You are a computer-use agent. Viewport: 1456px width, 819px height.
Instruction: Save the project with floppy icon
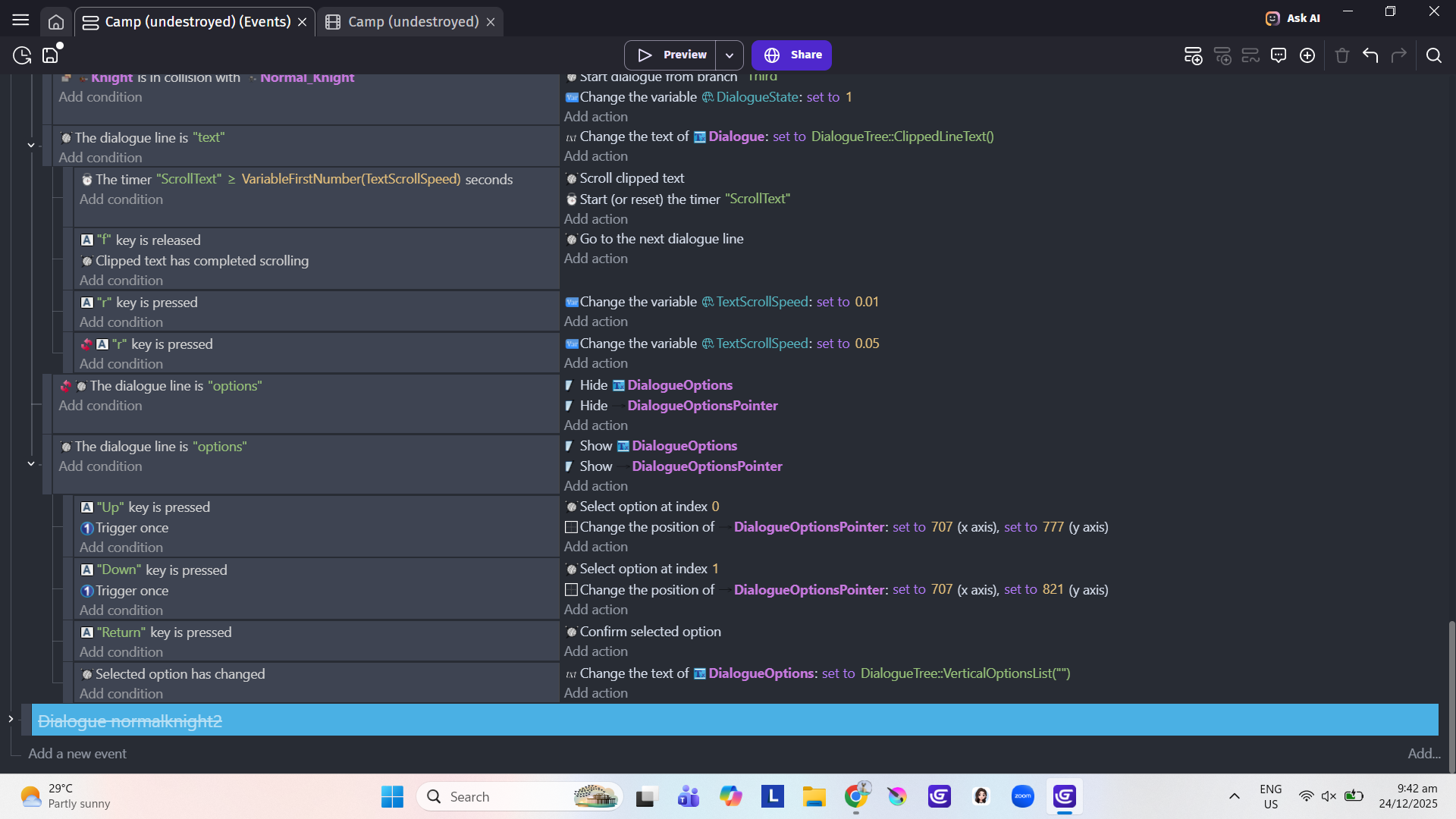[x=50, y=55]
